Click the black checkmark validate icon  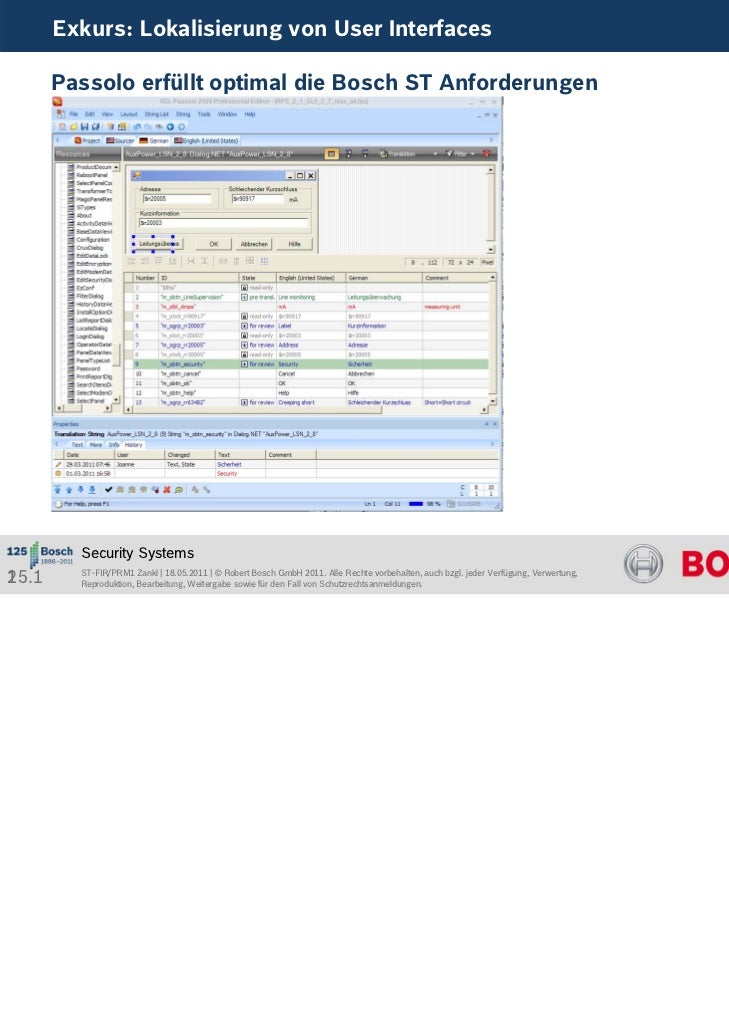(x=108, y=489)
